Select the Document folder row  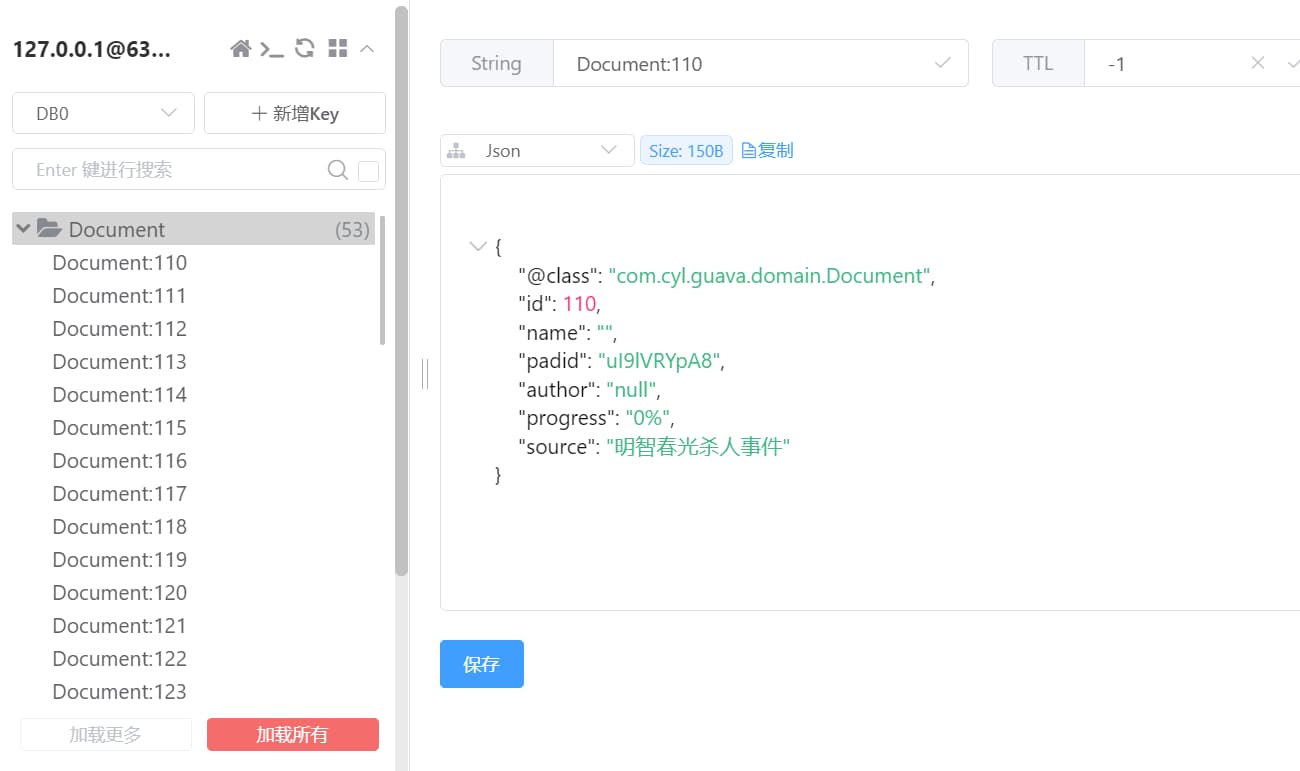(194, 229)
